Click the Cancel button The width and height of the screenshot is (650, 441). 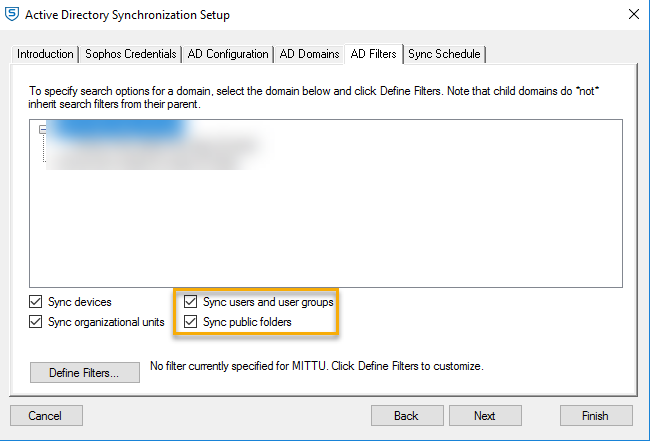pos(46,415)
